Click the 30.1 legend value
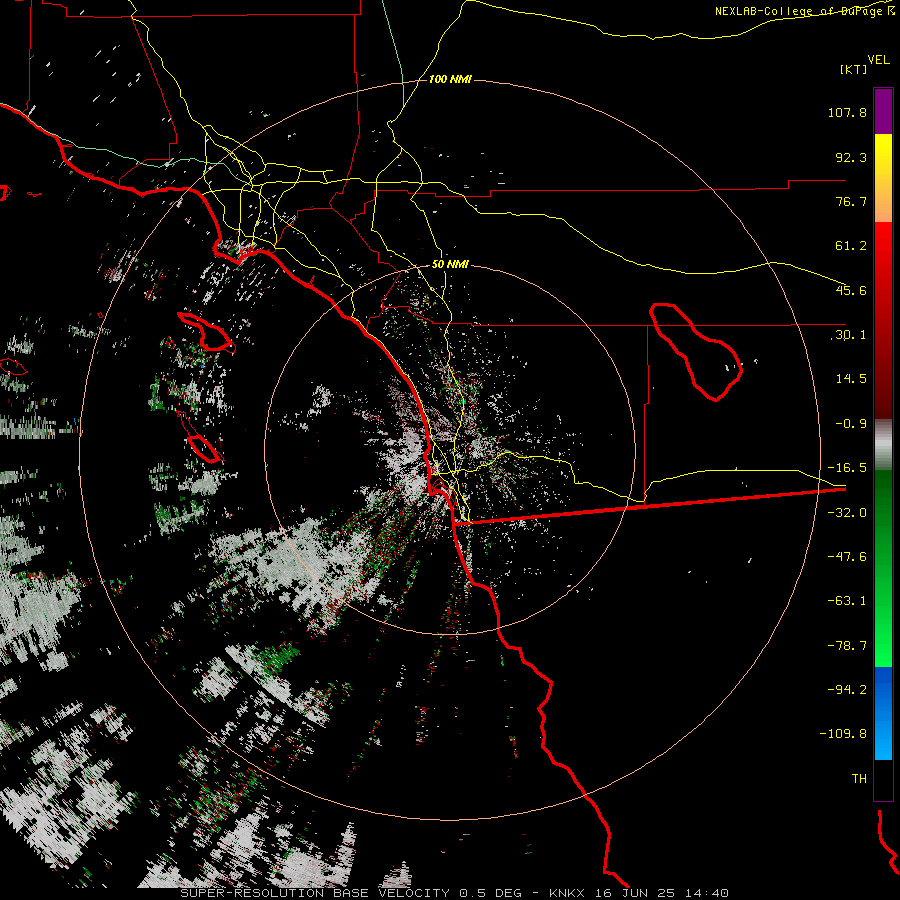The width and height of the screenshot is (900, 900). coord(850,335)
